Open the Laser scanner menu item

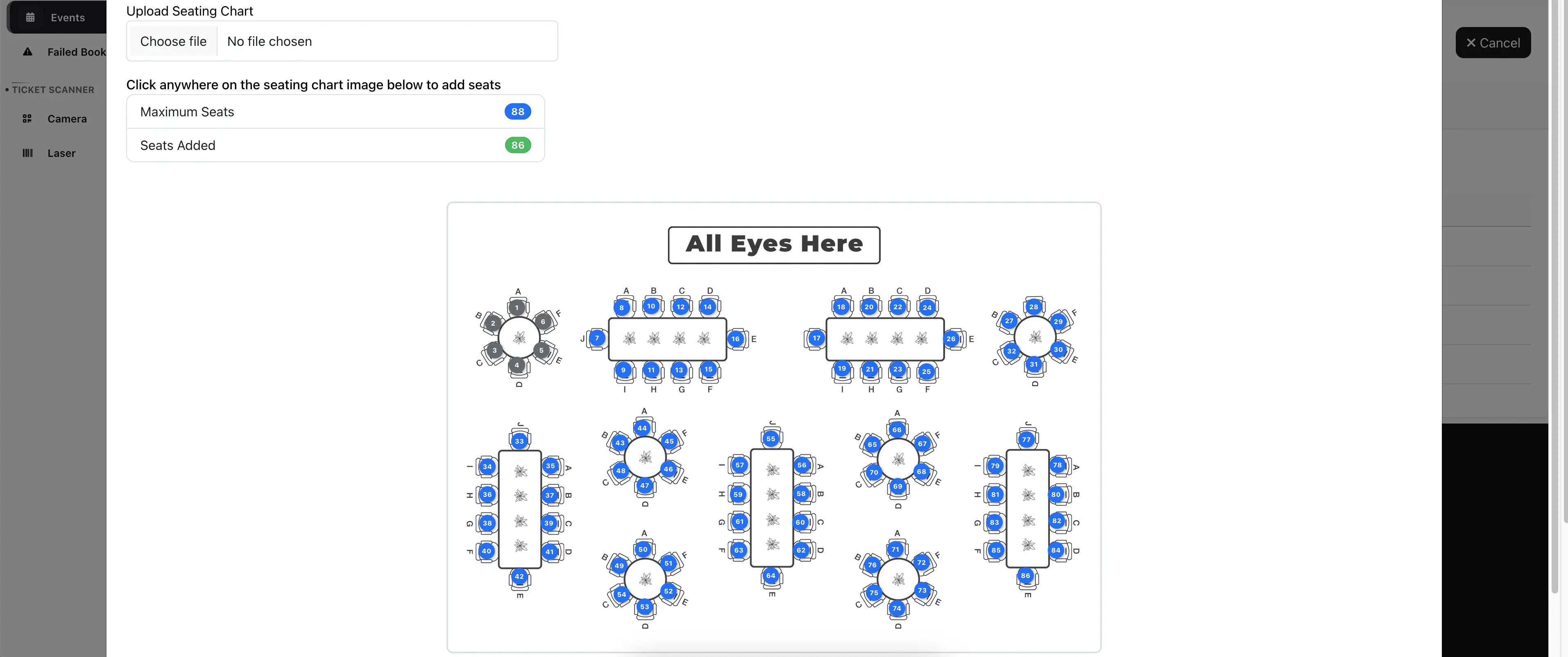[x=61, y=153]
